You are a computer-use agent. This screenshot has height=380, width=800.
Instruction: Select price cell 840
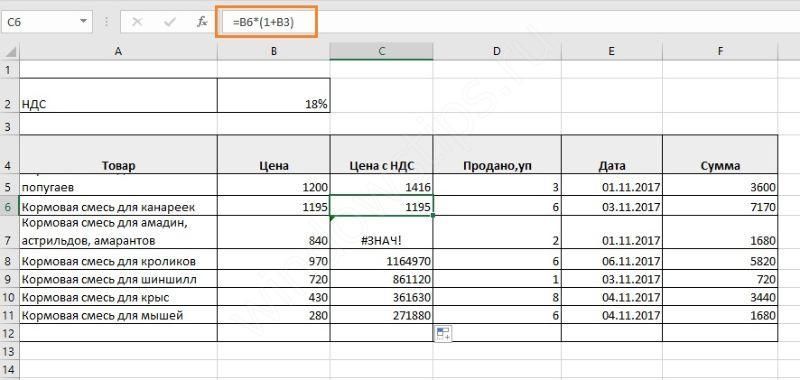[x=274, y=233]
